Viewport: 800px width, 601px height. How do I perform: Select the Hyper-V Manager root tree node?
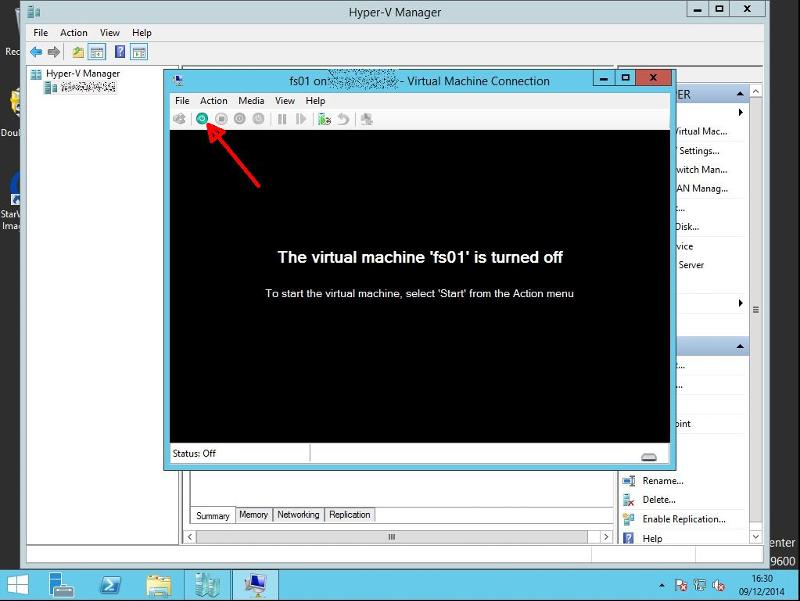pyautogui.click(x=82, y=73)
